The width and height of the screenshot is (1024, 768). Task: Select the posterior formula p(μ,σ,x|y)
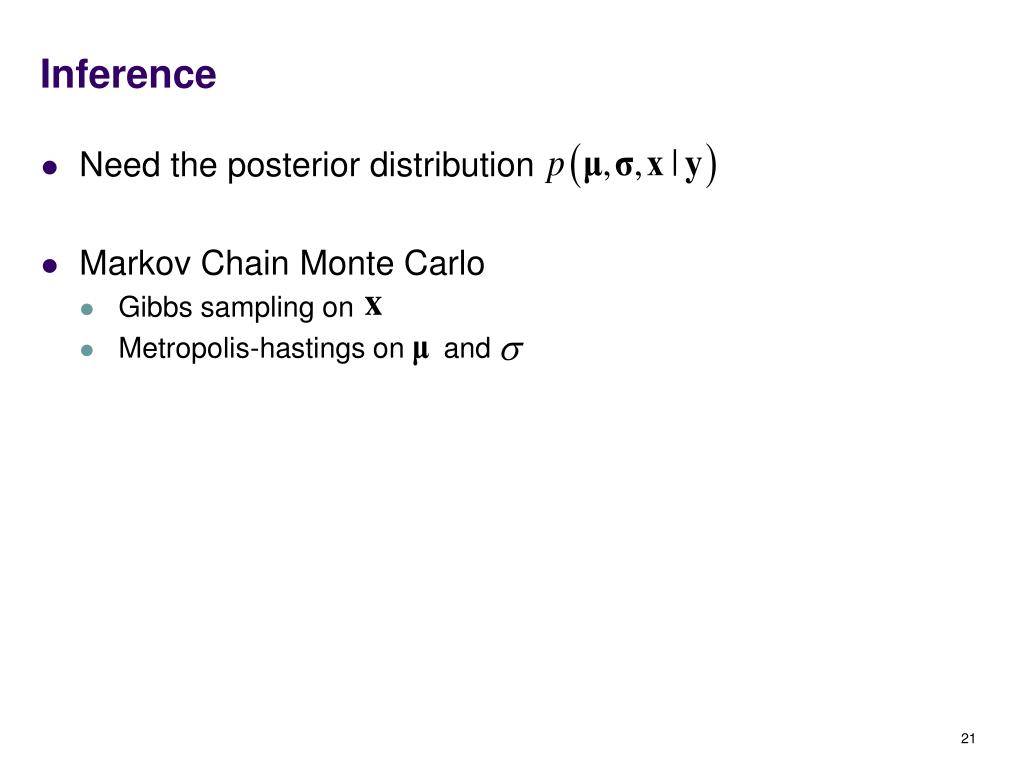click(632, 165)
